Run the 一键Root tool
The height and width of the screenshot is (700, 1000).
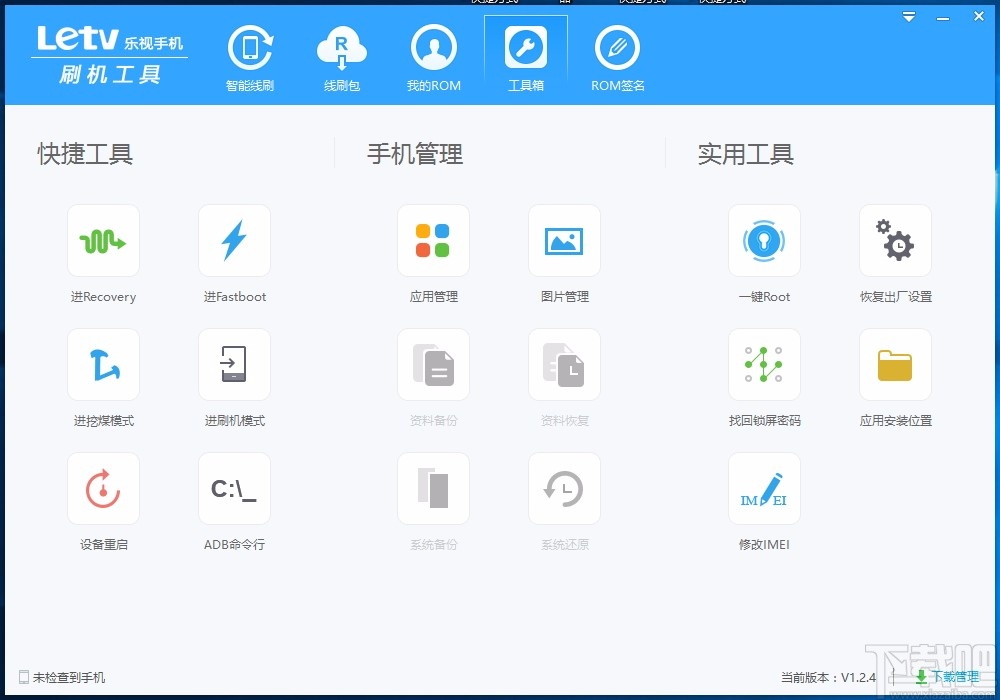tap(764, 240)
